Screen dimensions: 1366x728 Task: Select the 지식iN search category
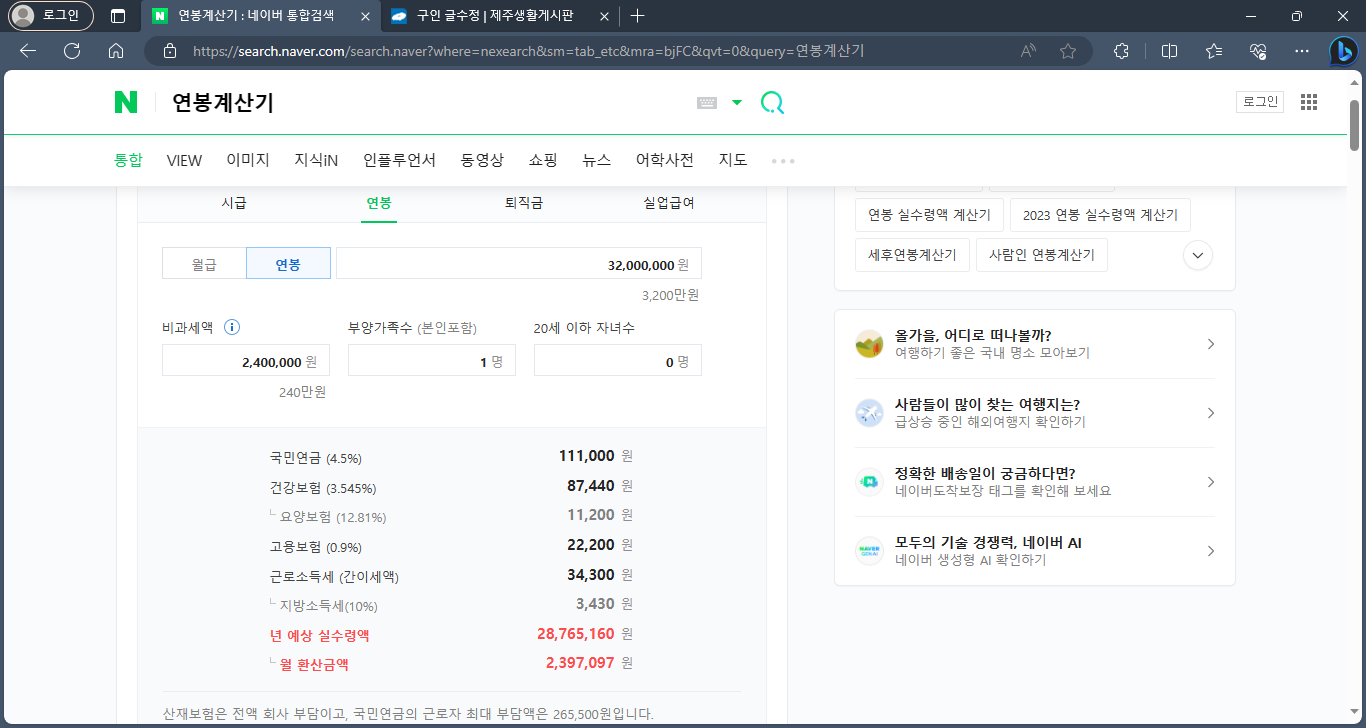coord(316,160)
